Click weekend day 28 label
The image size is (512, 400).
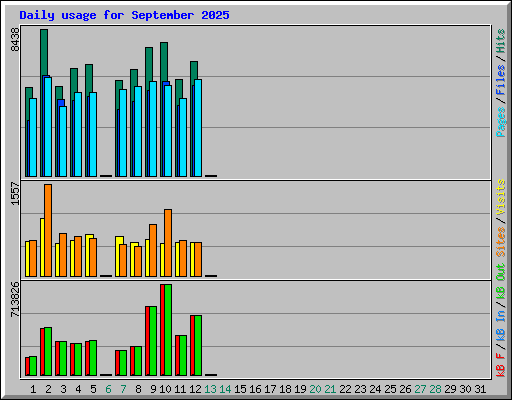click(x=435, y=389)
